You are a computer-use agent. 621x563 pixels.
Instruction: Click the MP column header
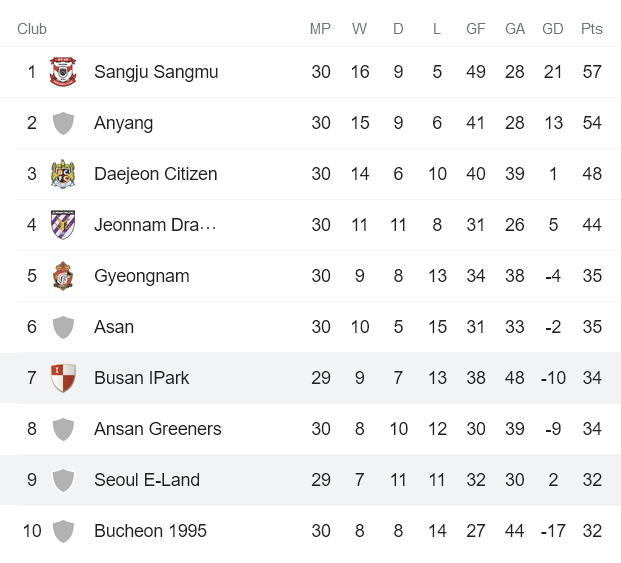click(320, 29)
